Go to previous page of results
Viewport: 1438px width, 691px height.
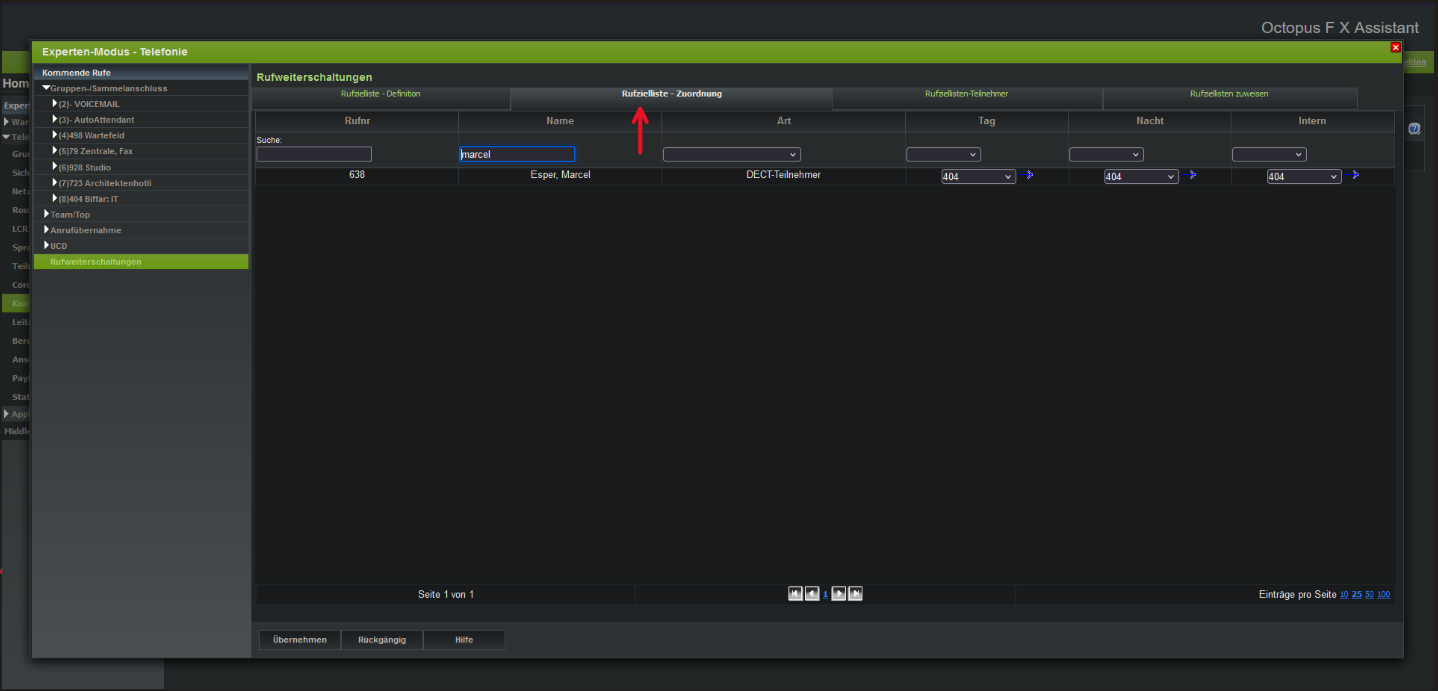[811, 594]
